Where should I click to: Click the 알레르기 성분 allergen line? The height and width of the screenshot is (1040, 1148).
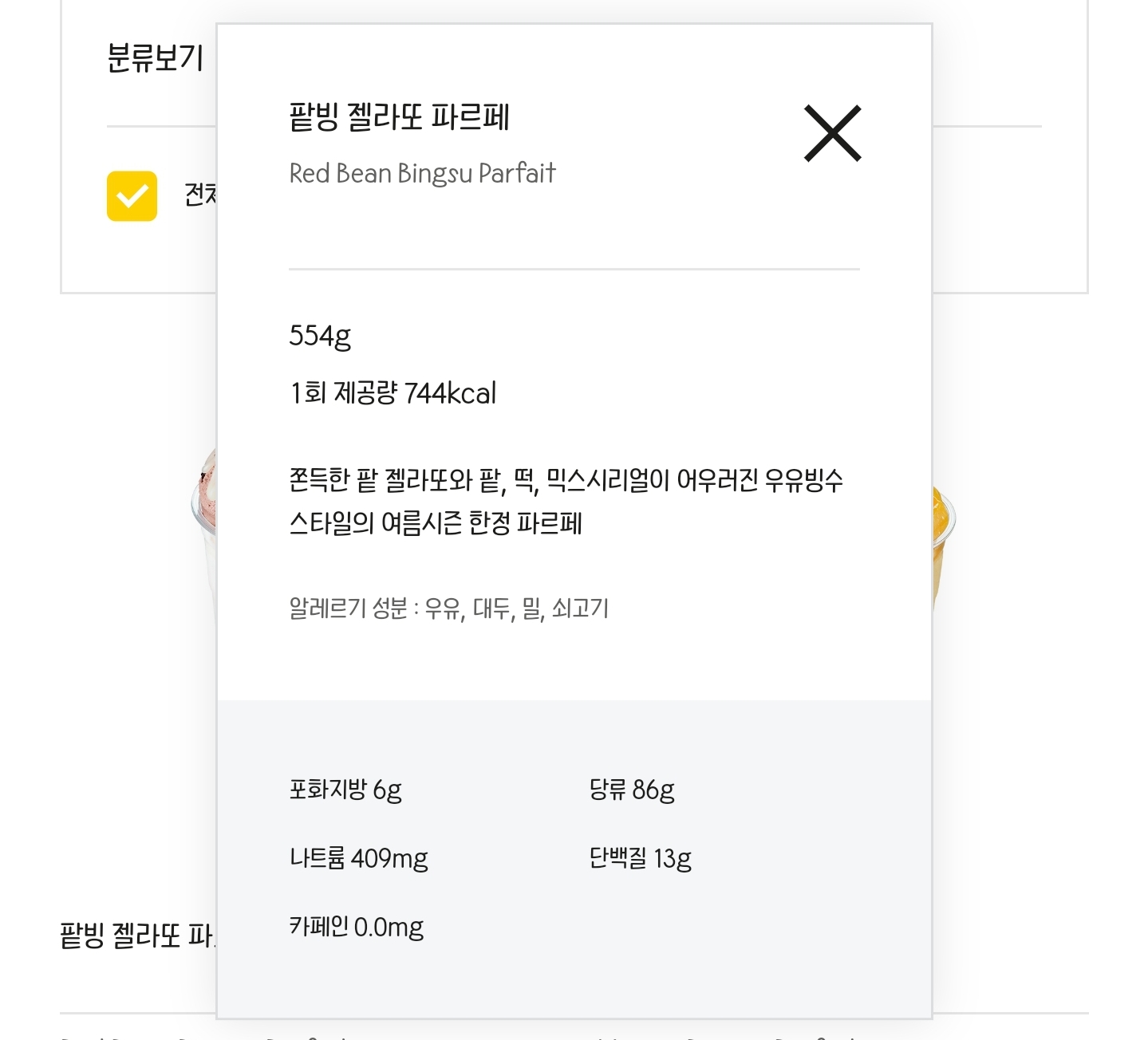(448, 609)
